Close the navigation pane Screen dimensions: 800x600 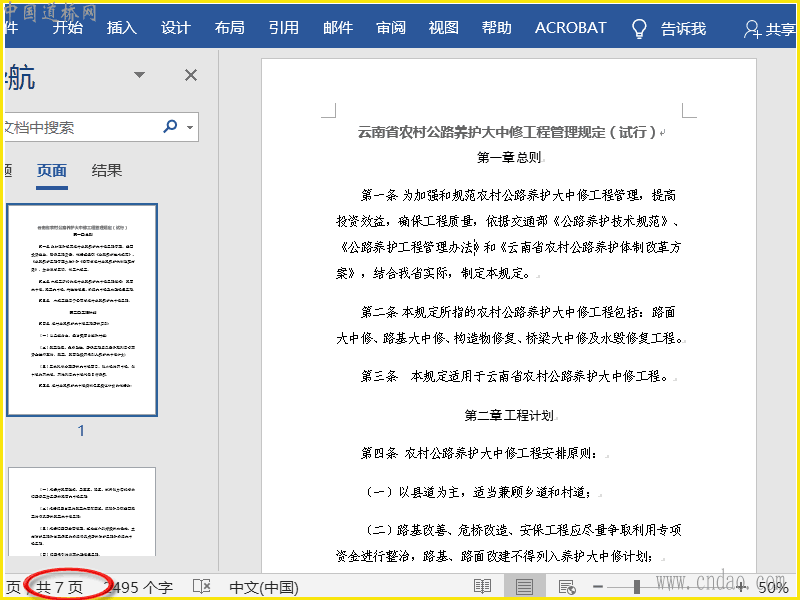tap(191, 76)
